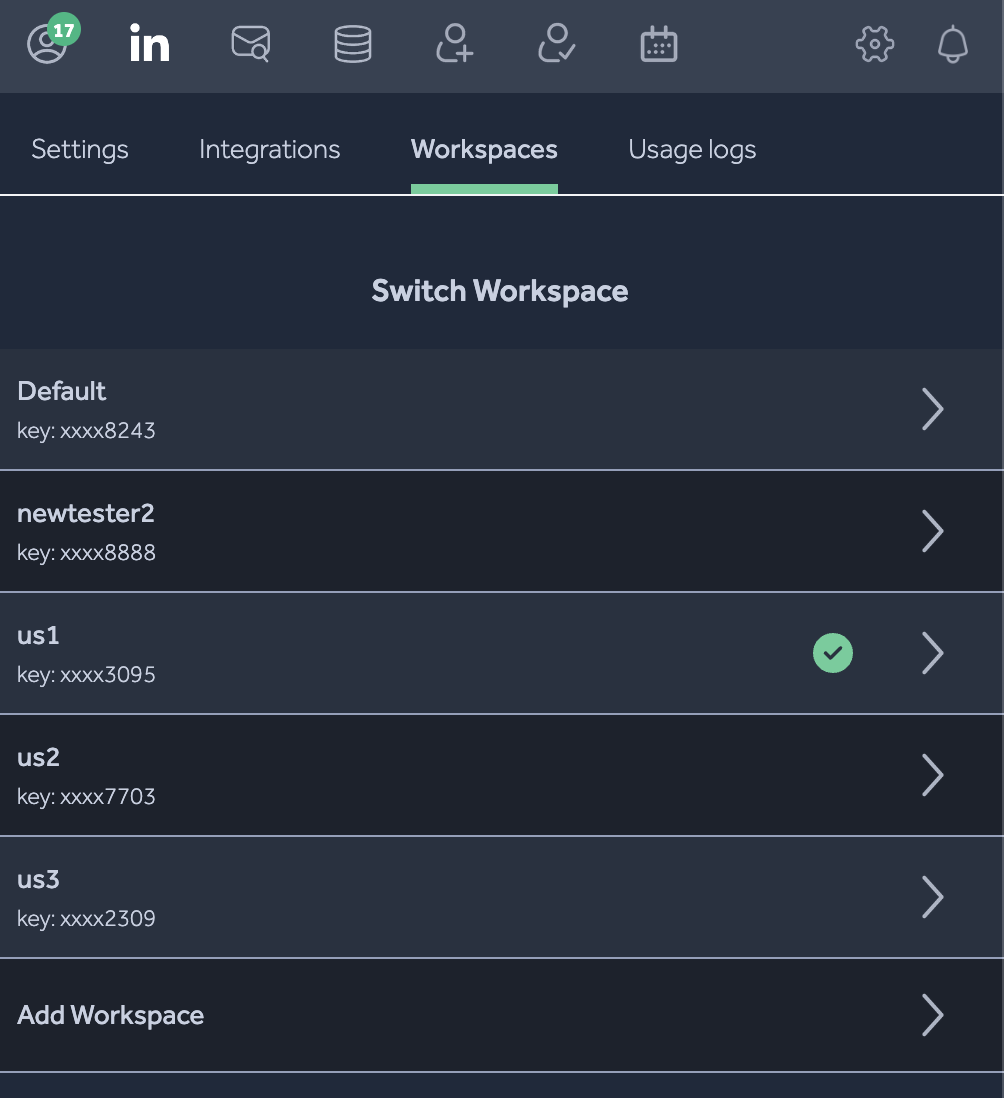The width and height of the screenshot is (1004, 1098).
Task: Click the verified contact person-check icon
Action: (556, 45)
